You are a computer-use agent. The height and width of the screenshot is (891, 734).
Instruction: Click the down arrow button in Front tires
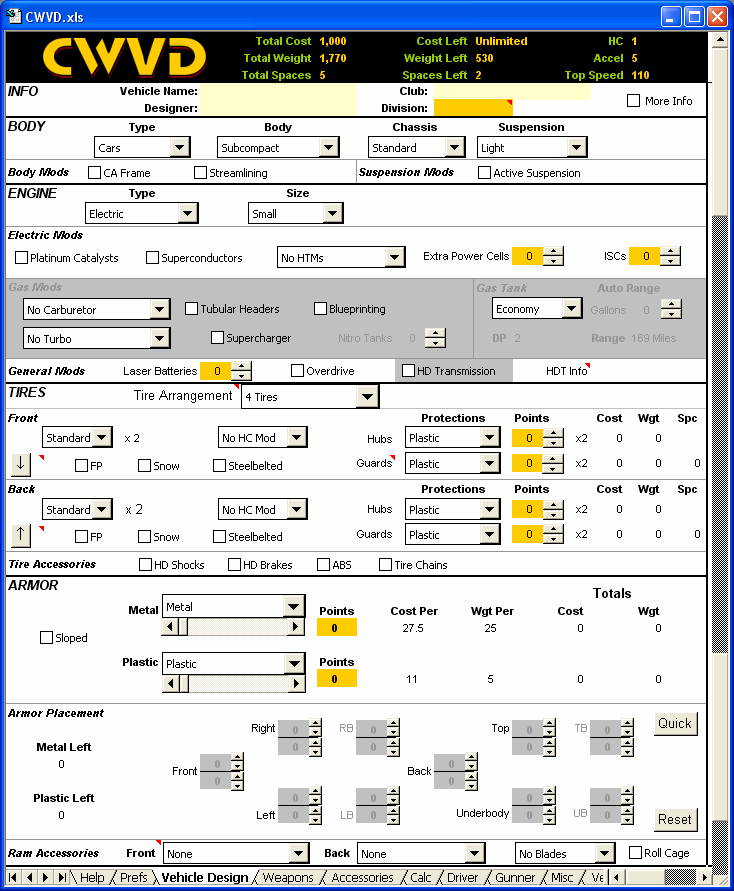coord(22,463)
